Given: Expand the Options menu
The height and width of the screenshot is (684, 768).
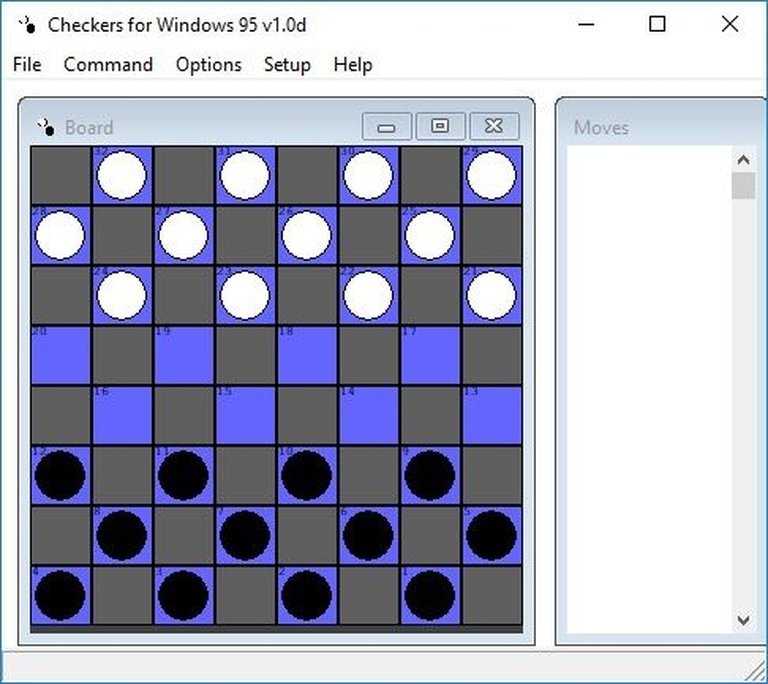Looking at the screenshot, I should click(x=208, y=65).
